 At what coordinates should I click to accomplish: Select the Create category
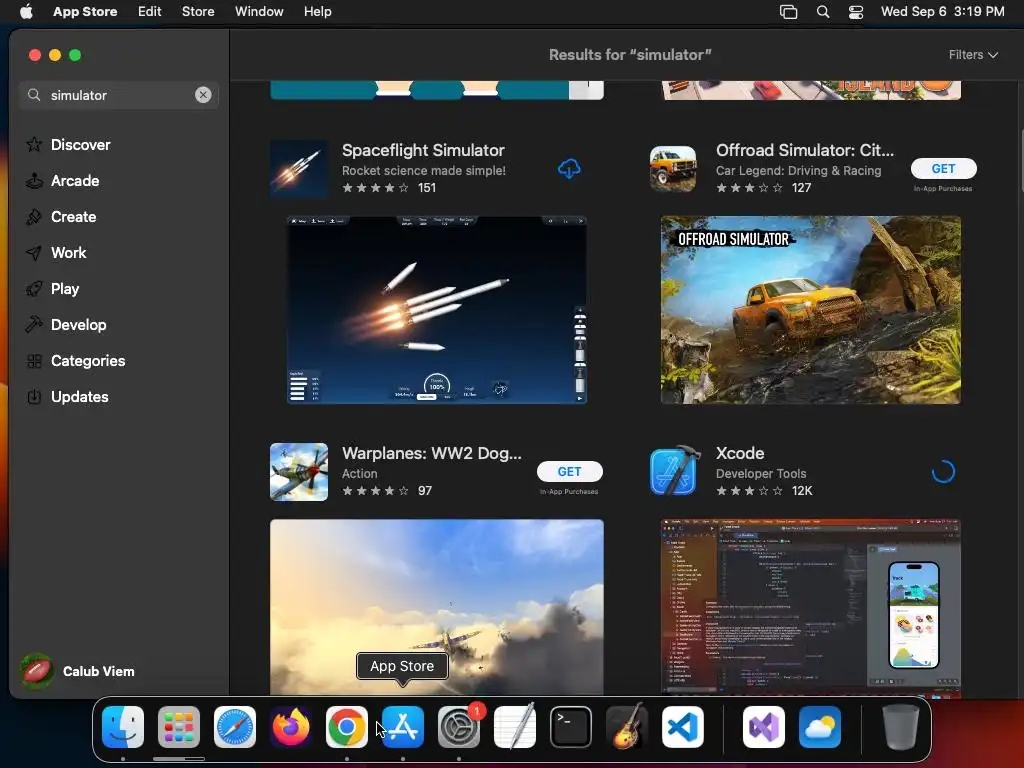(61, 217)
